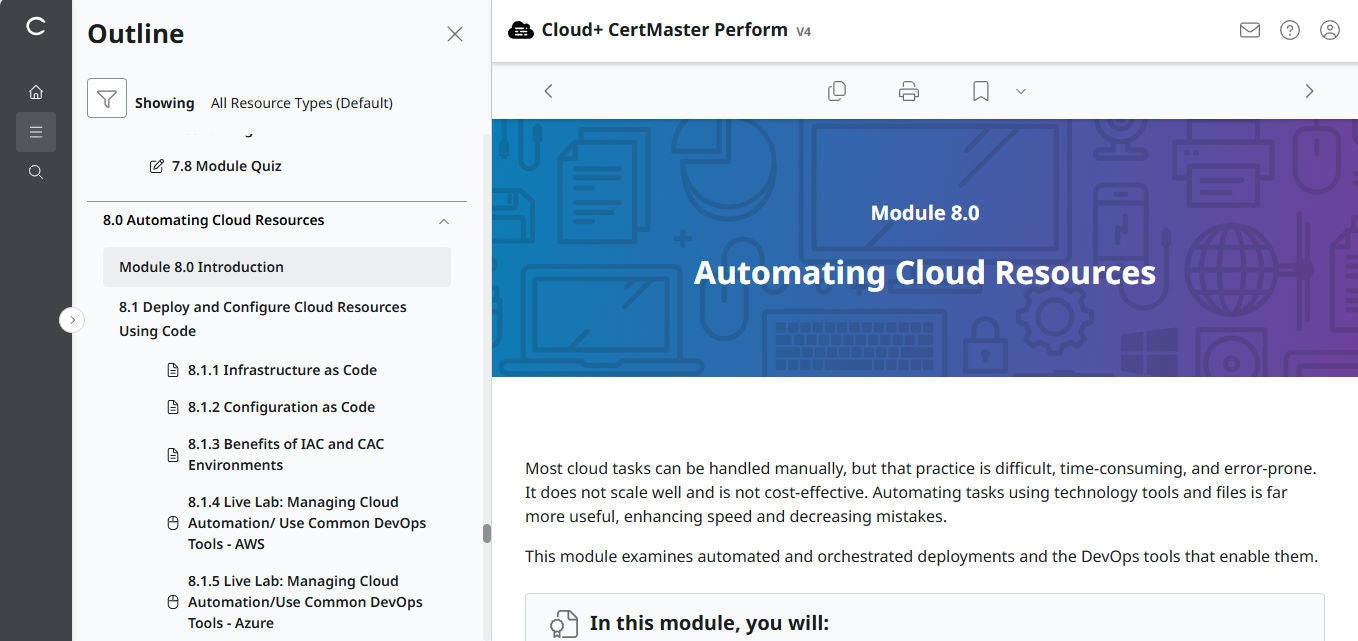Click the CertMaster cloud logo in the header
This screenshot has height=641, width=1358.
(521, 30)
